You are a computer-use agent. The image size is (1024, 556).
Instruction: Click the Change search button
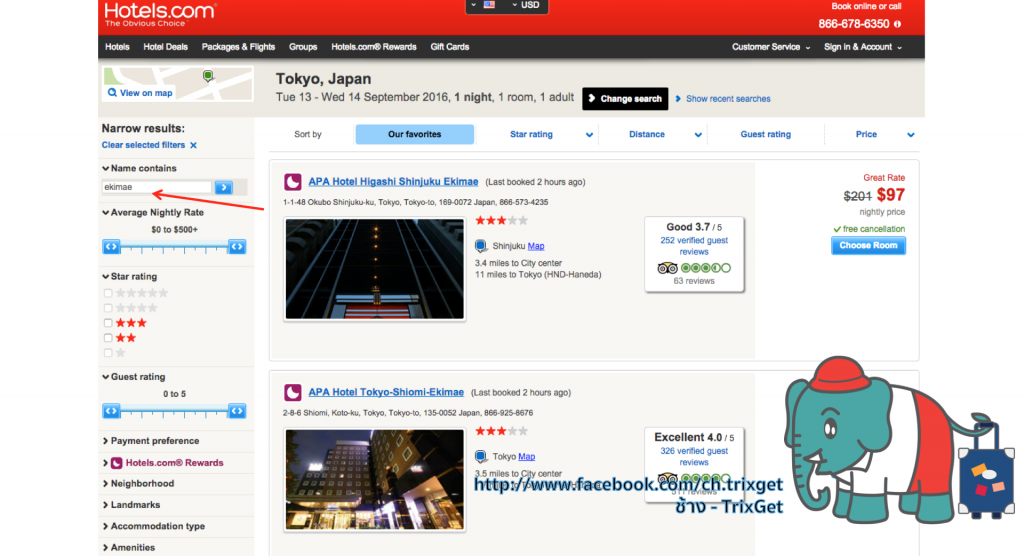point(625,98)
